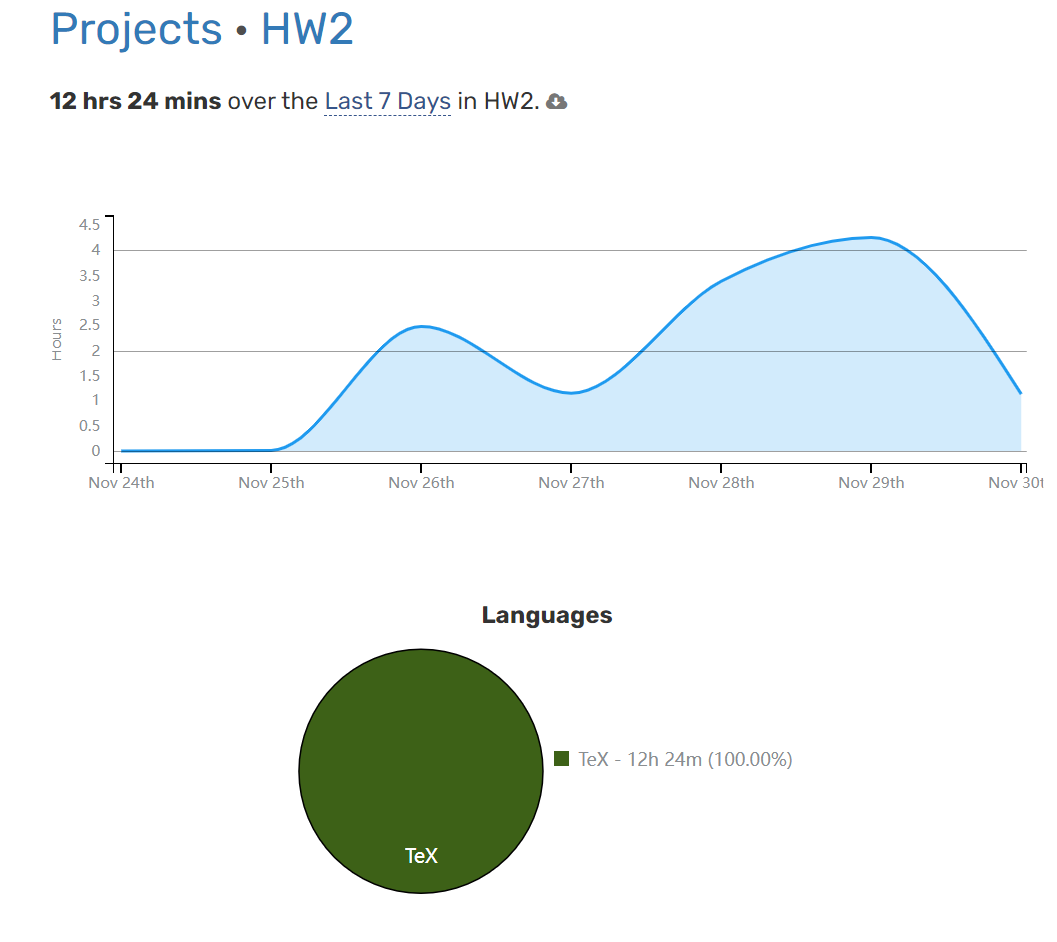The width and height of the screenshot is (1057, 942).
Task: Click the line point at Nov 25th
Action: [x=271, y=450]
